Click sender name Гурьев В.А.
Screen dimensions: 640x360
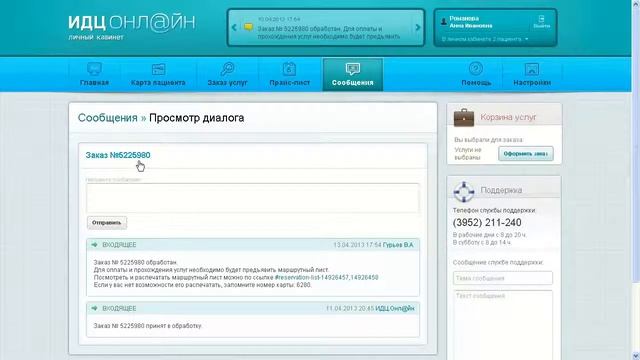point(398,245)
